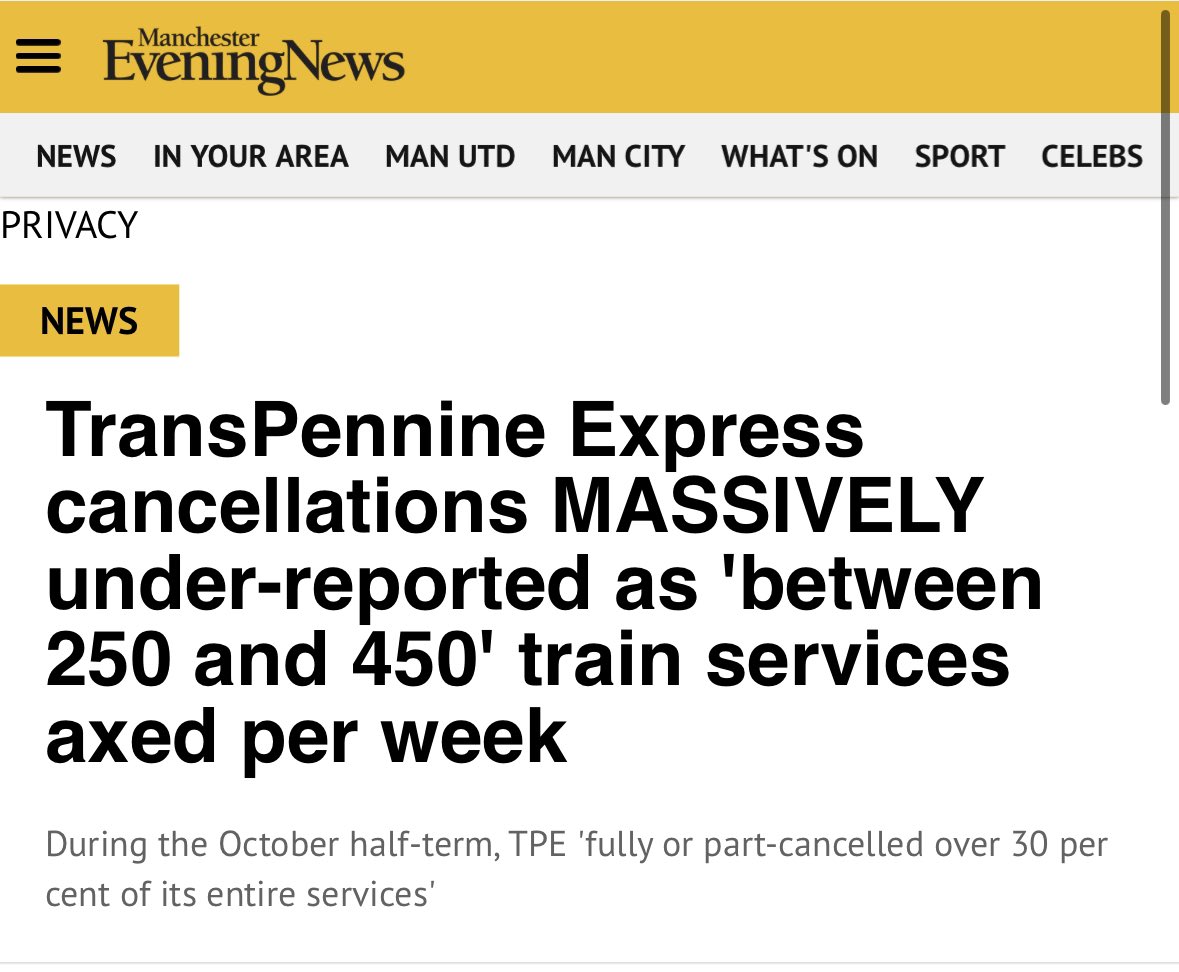This screenshot has width=1179, height=972.
Task: Open the IN YOUR AREA section
Action: click(250, 156)
